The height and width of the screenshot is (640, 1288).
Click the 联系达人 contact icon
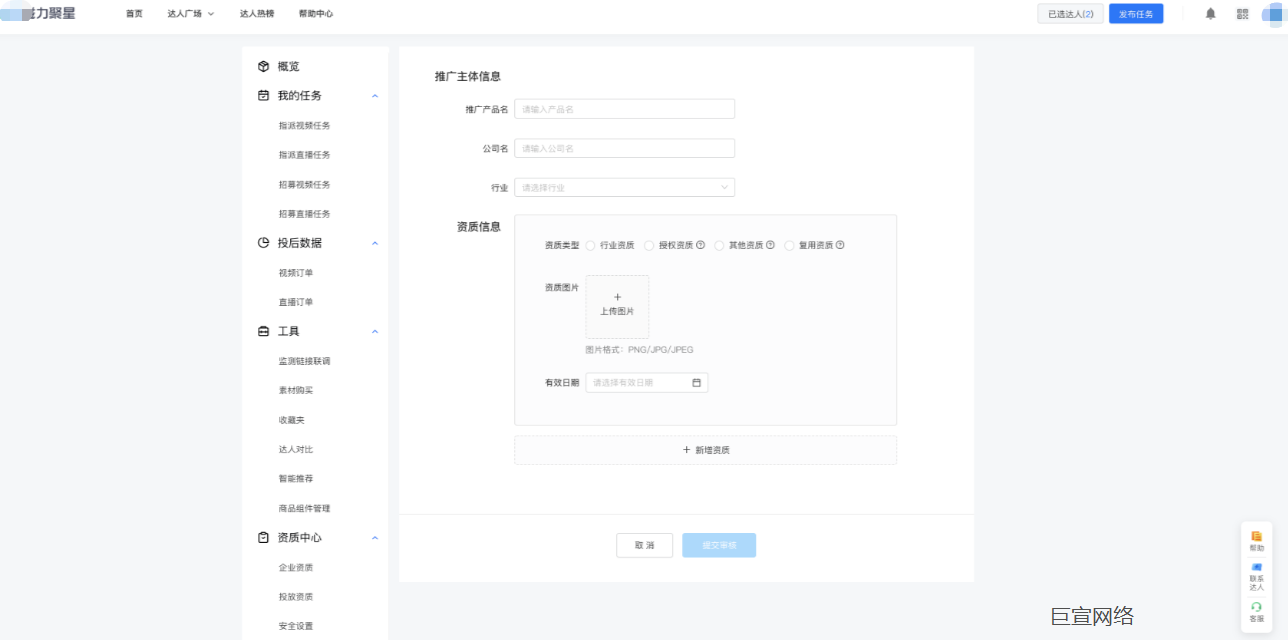1257,573
